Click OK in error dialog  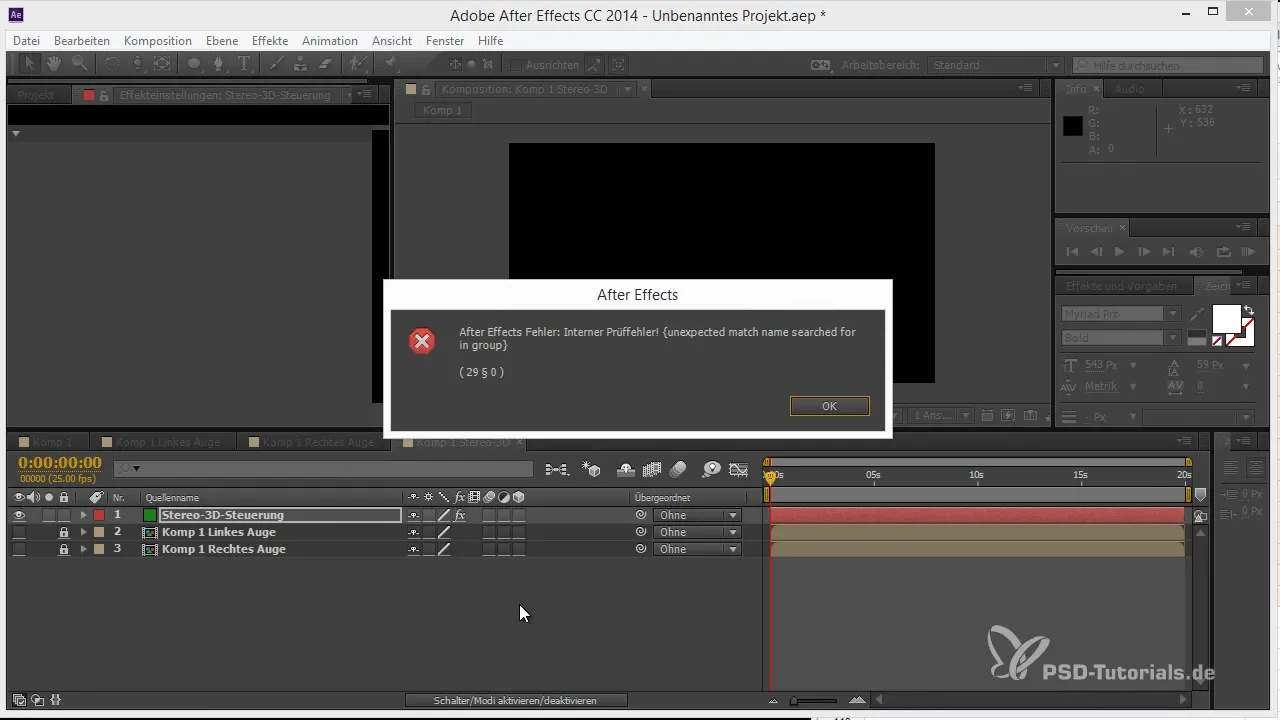pyautogui.click(x=829, y=406)
